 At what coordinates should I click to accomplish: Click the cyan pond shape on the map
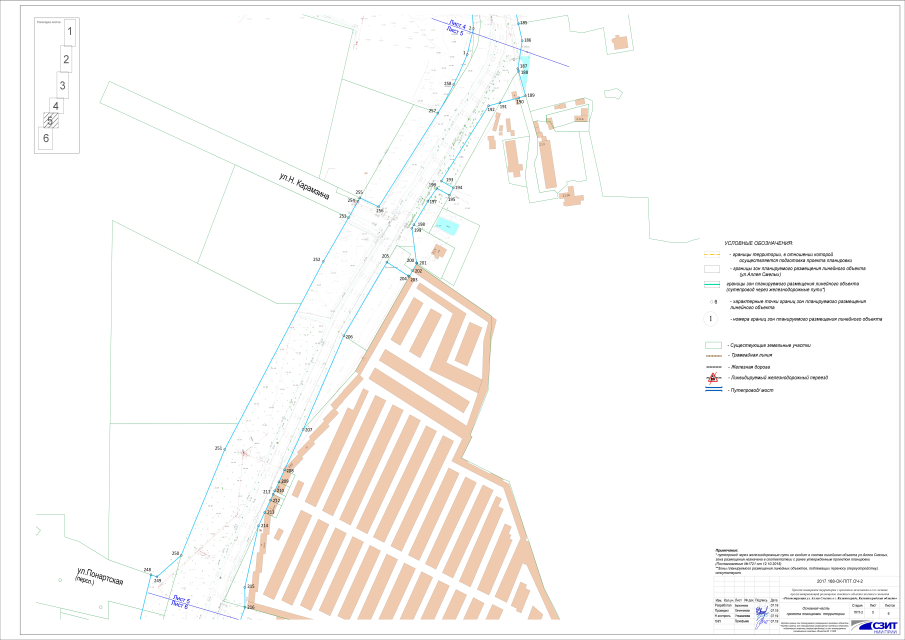(x=446, y=227)
